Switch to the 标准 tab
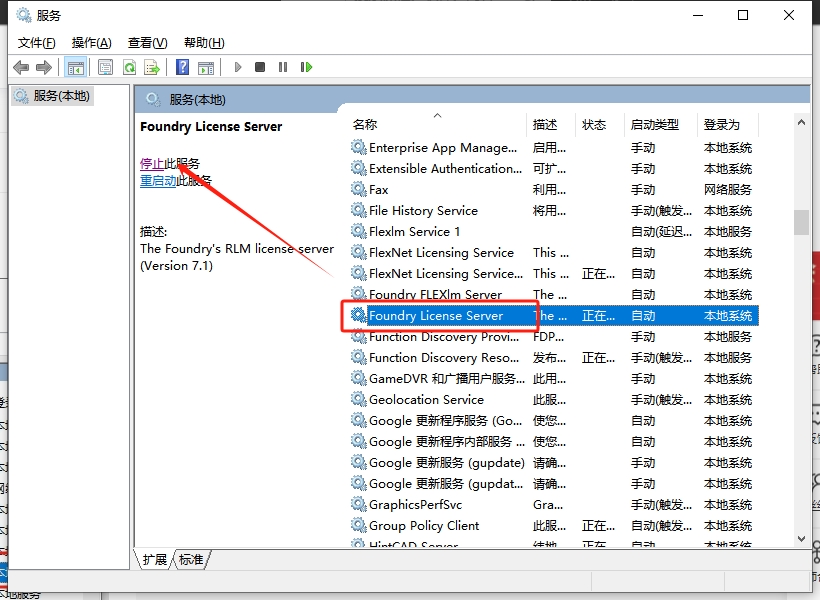Viewport: 820px width, 600px height. coord(191,560)
